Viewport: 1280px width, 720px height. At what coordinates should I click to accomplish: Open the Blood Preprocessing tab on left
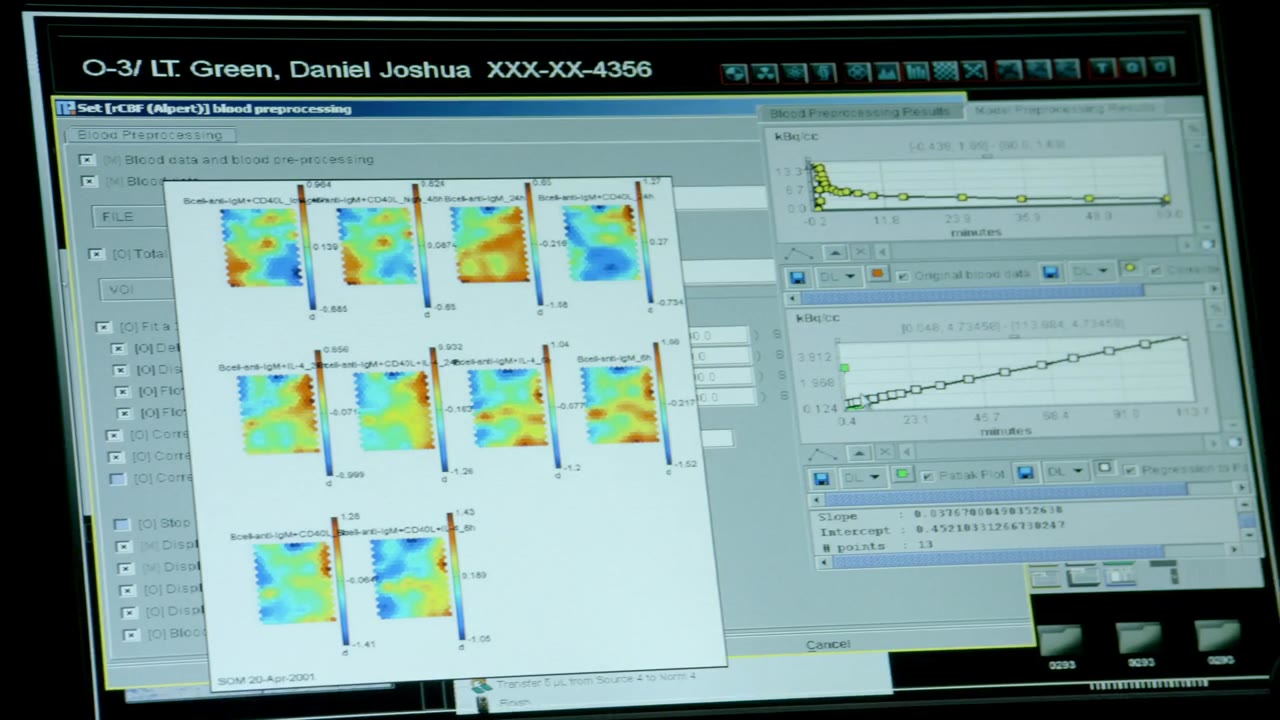(x=150, y=135)
